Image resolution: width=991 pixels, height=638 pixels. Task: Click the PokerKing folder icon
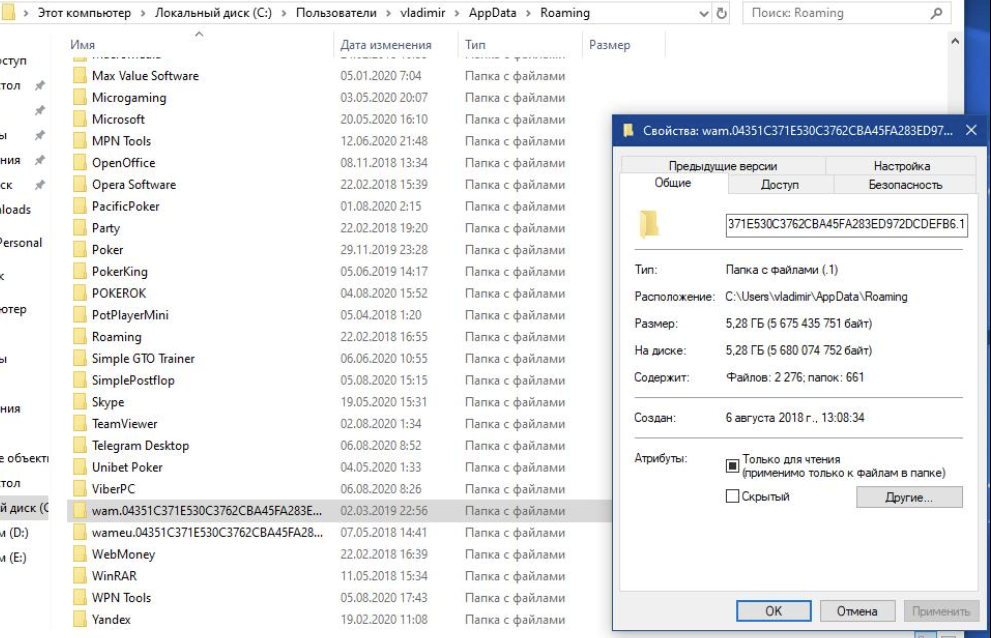point(80,271)
